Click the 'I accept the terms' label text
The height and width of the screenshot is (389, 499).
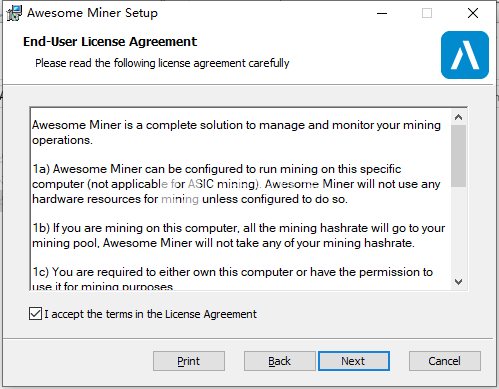[x=151, y=314]
